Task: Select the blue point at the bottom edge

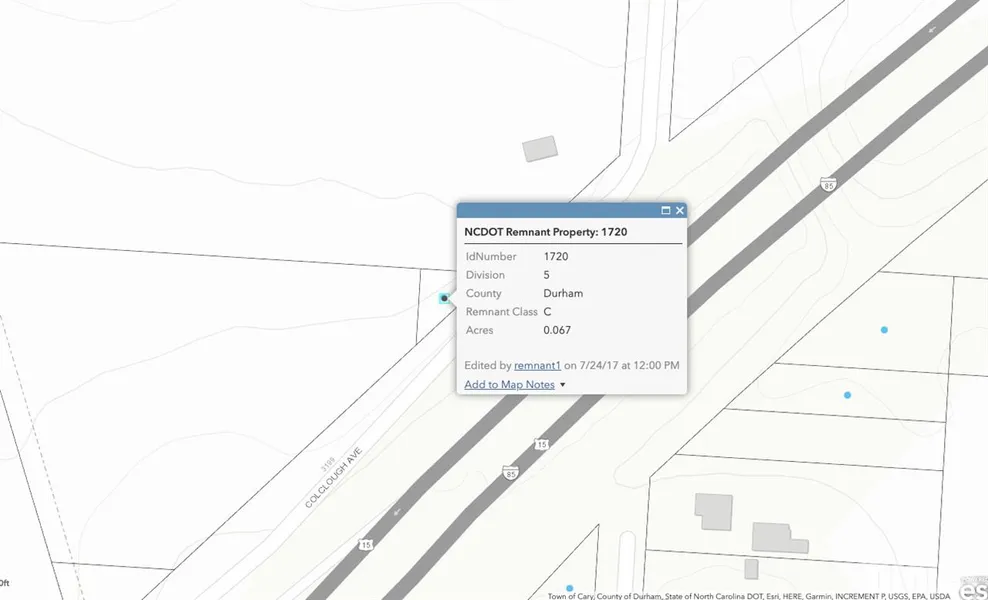Action: tap(570, 588)
